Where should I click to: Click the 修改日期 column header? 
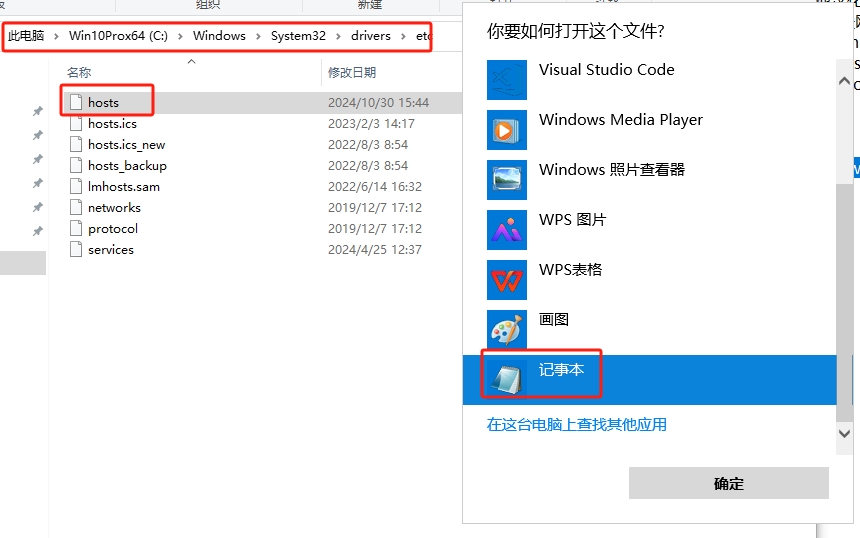pos(352,72)
